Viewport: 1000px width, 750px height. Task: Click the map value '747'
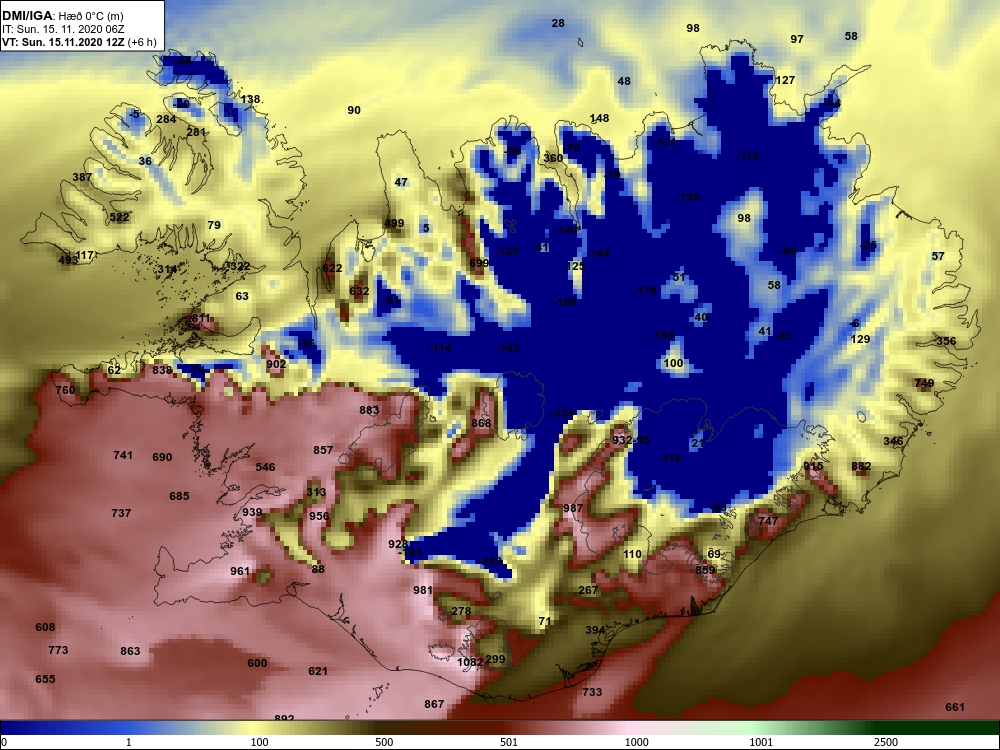(x=768, y=521)
